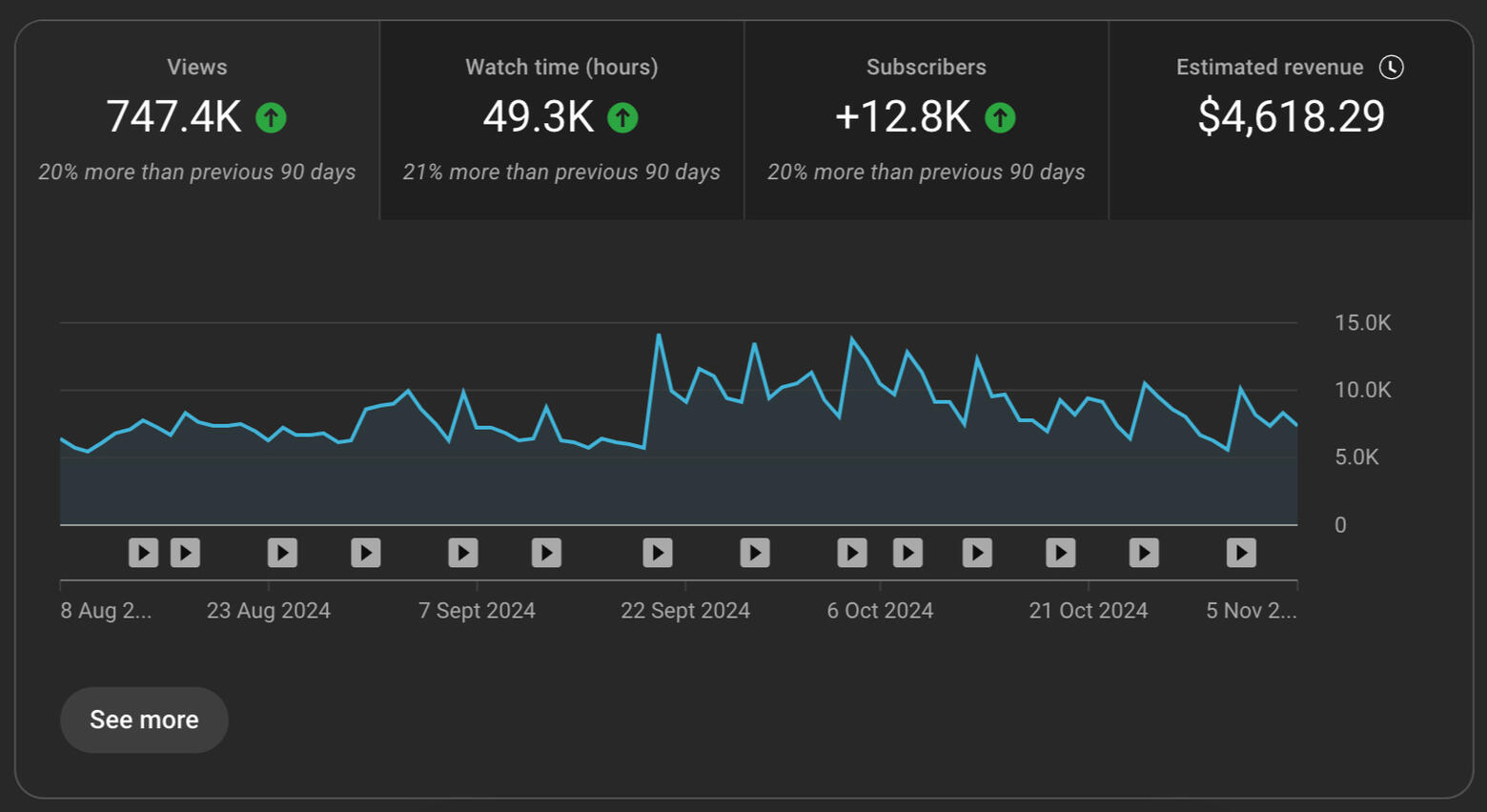Select the video marker just before 21 Oct 2024

(1061, 553)
